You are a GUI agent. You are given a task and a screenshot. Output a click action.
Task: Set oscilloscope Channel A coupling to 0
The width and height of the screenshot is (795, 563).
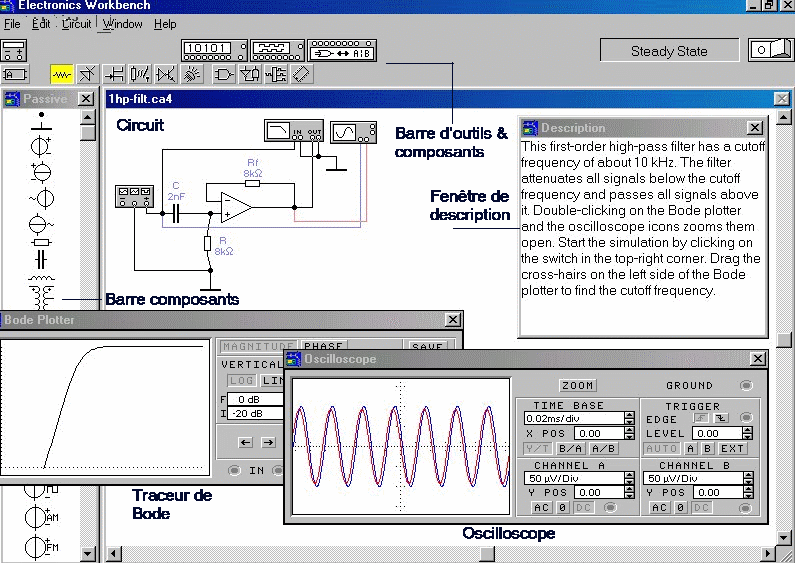click(562, 507)
